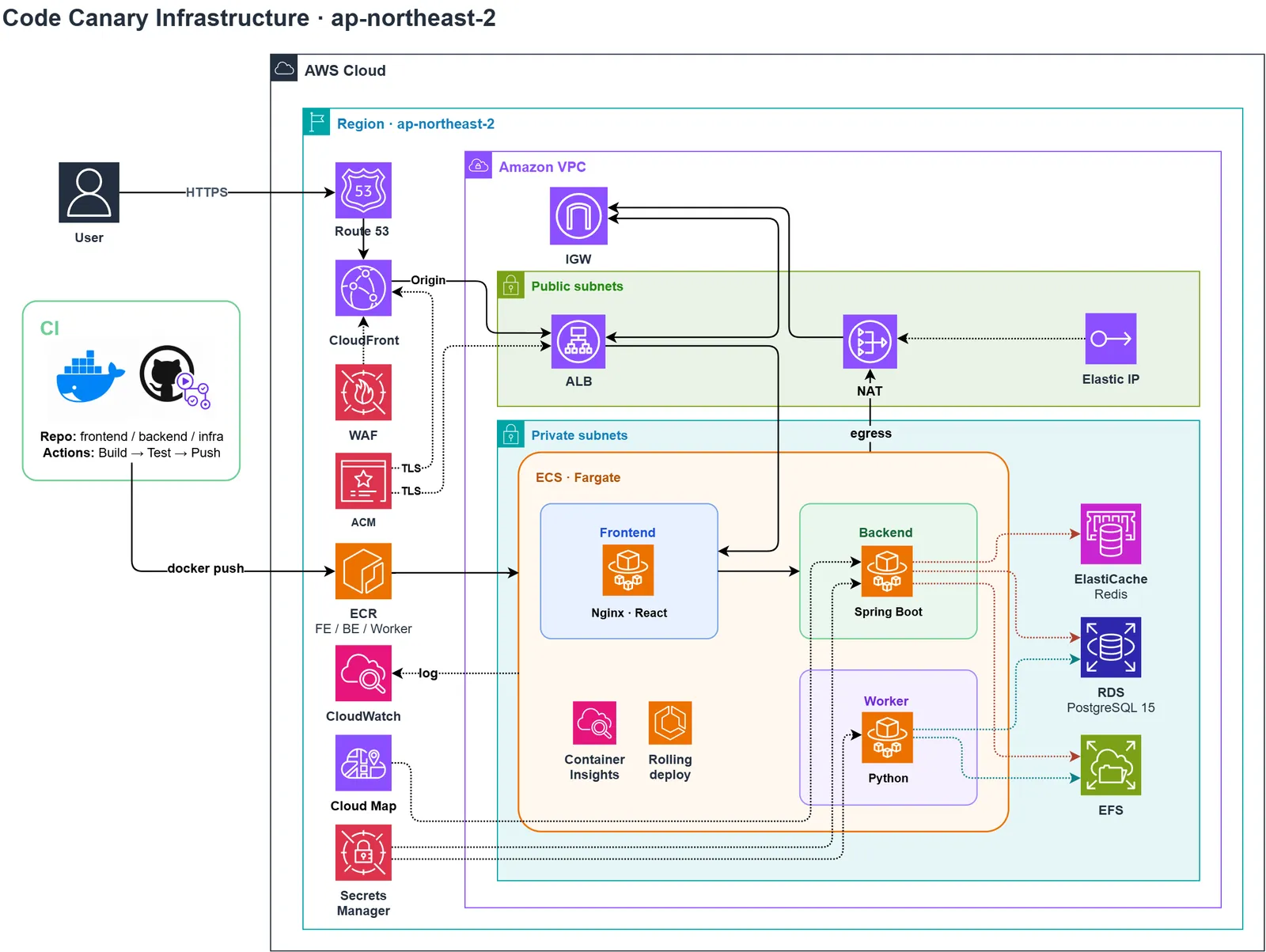Select the NAT gateway icon
Screen dimensions: 1266x952
[x=870, y=342]
